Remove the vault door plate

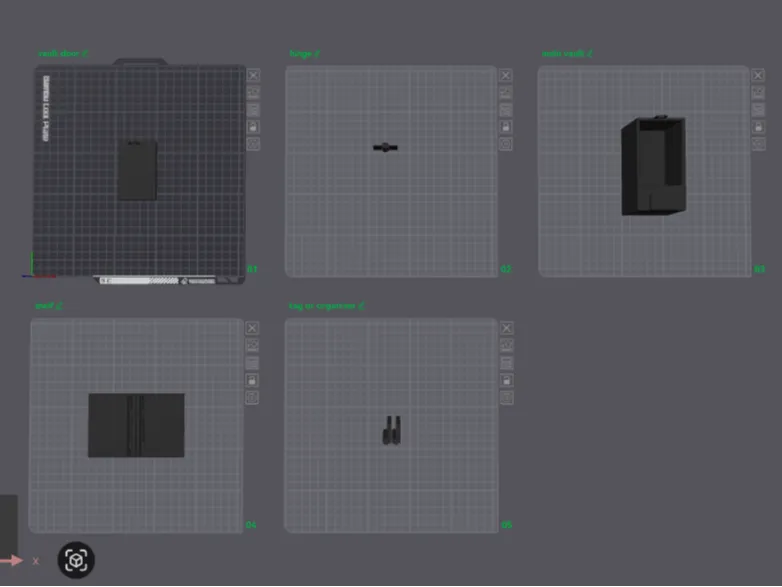point(253,75)
